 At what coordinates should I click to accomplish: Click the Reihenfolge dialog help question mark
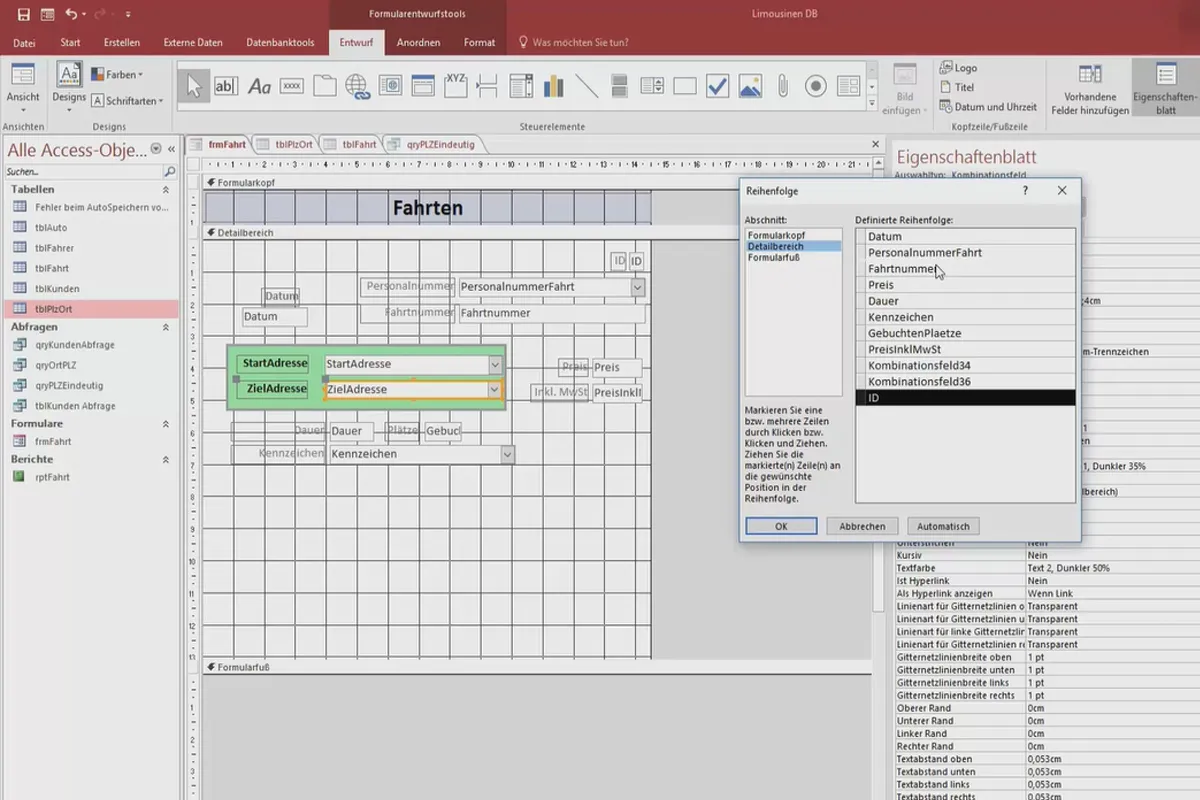pyautogui.click(x=1026, y=190)
